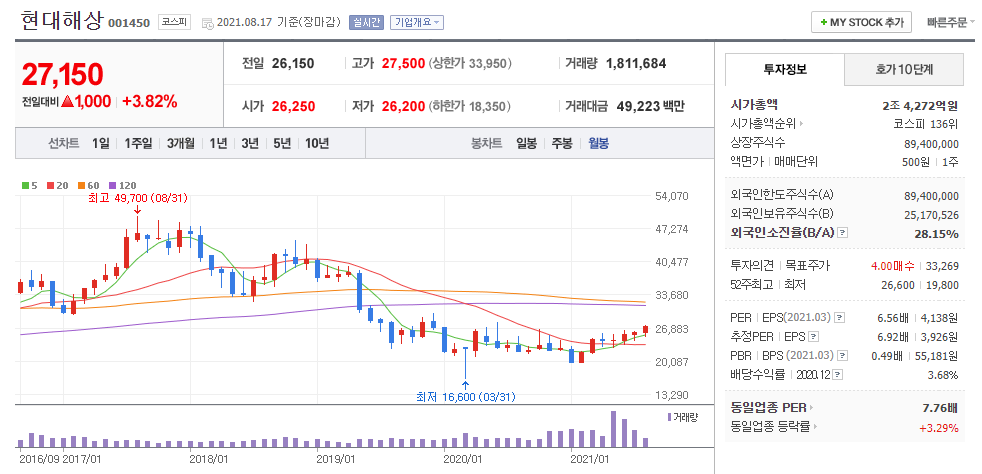
Task: Select the 5년 line chart period
Action: [x=282, y=143]
